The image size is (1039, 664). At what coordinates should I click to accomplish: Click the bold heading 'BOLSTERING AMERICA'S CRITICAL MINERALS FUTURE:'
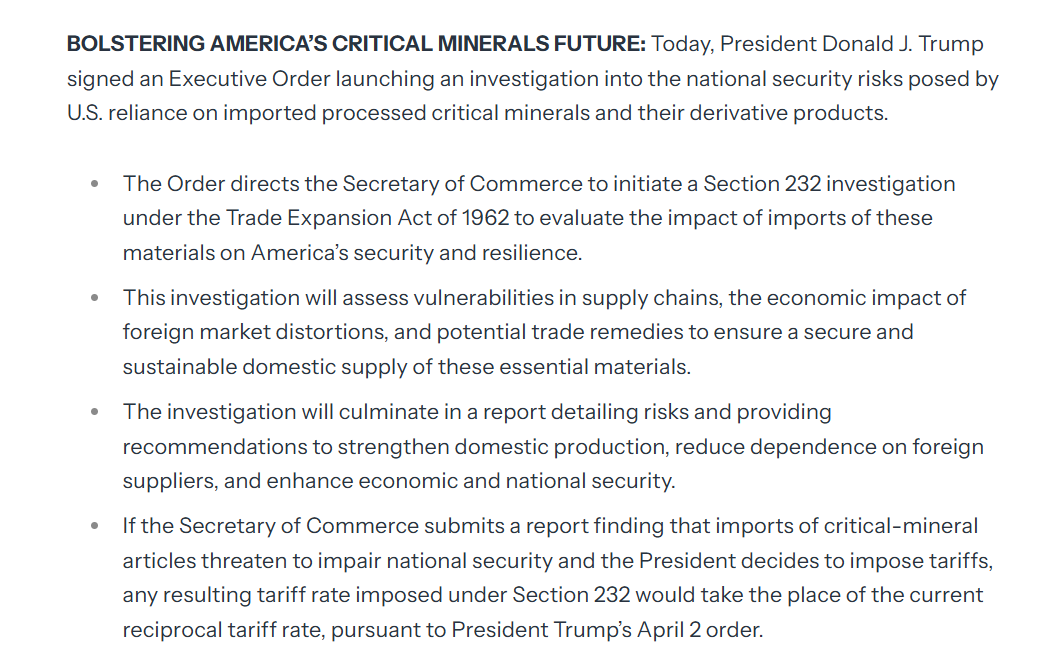(356, 44)
